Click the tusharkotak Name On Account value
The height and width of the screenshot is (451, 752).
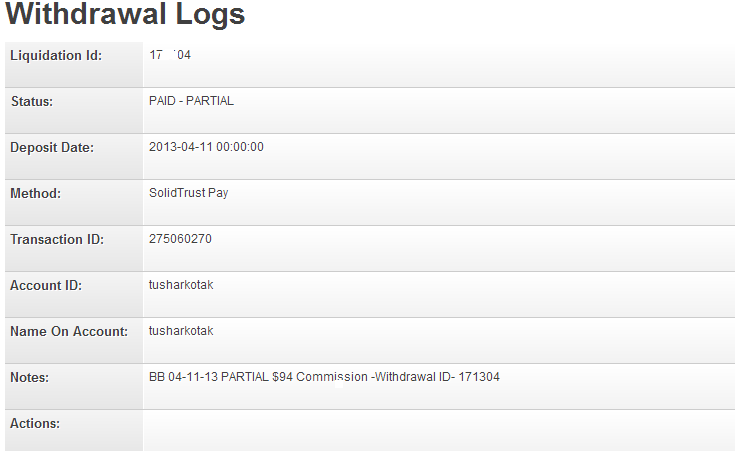181,331
